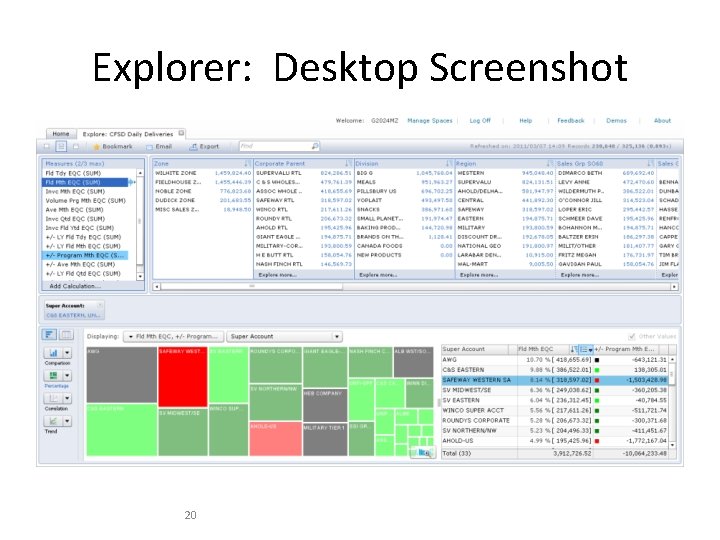Switch to the chart view icon

pos(49,335)
